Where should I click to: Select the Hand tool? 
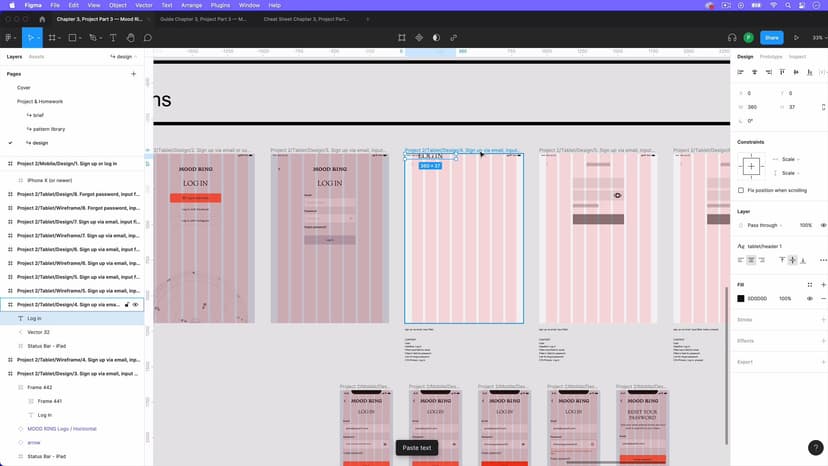coord(130,38)
